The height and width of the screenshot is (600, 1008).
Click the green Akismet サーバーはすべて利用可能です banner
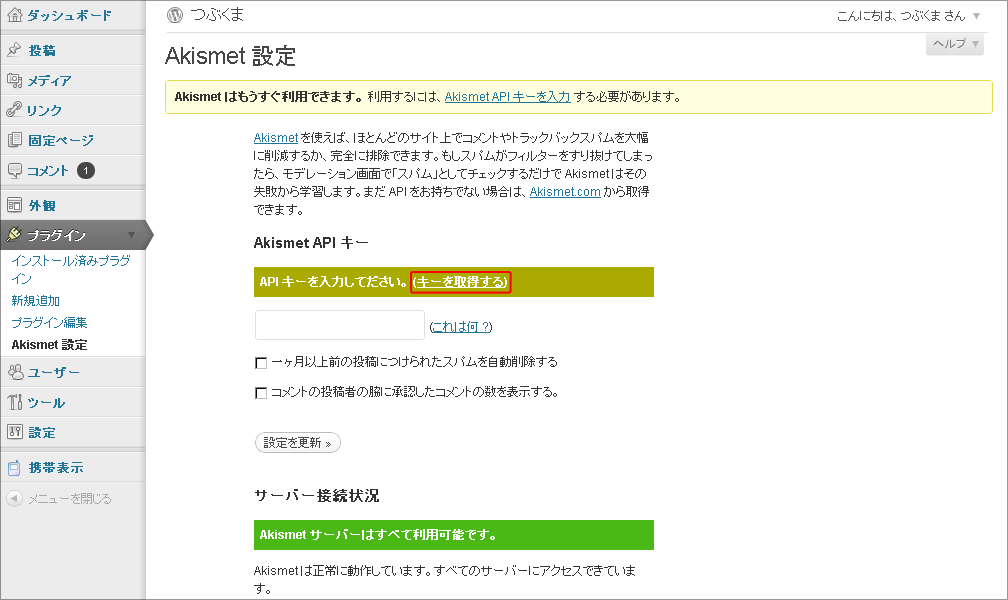(454, 535)
